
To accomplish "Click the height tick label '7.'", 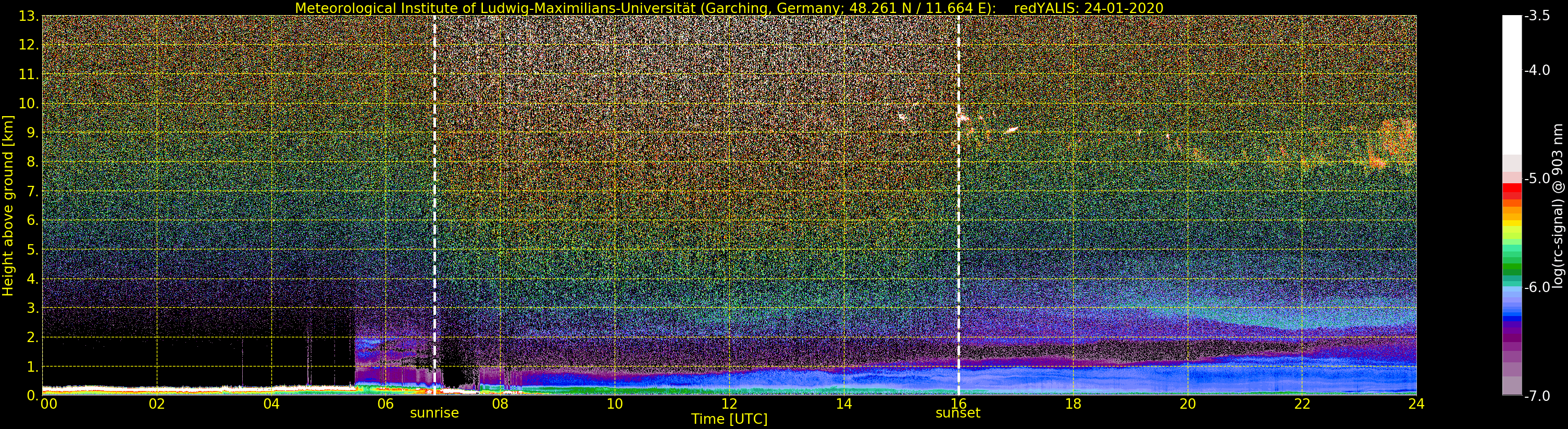I will (x=32, y=191).
